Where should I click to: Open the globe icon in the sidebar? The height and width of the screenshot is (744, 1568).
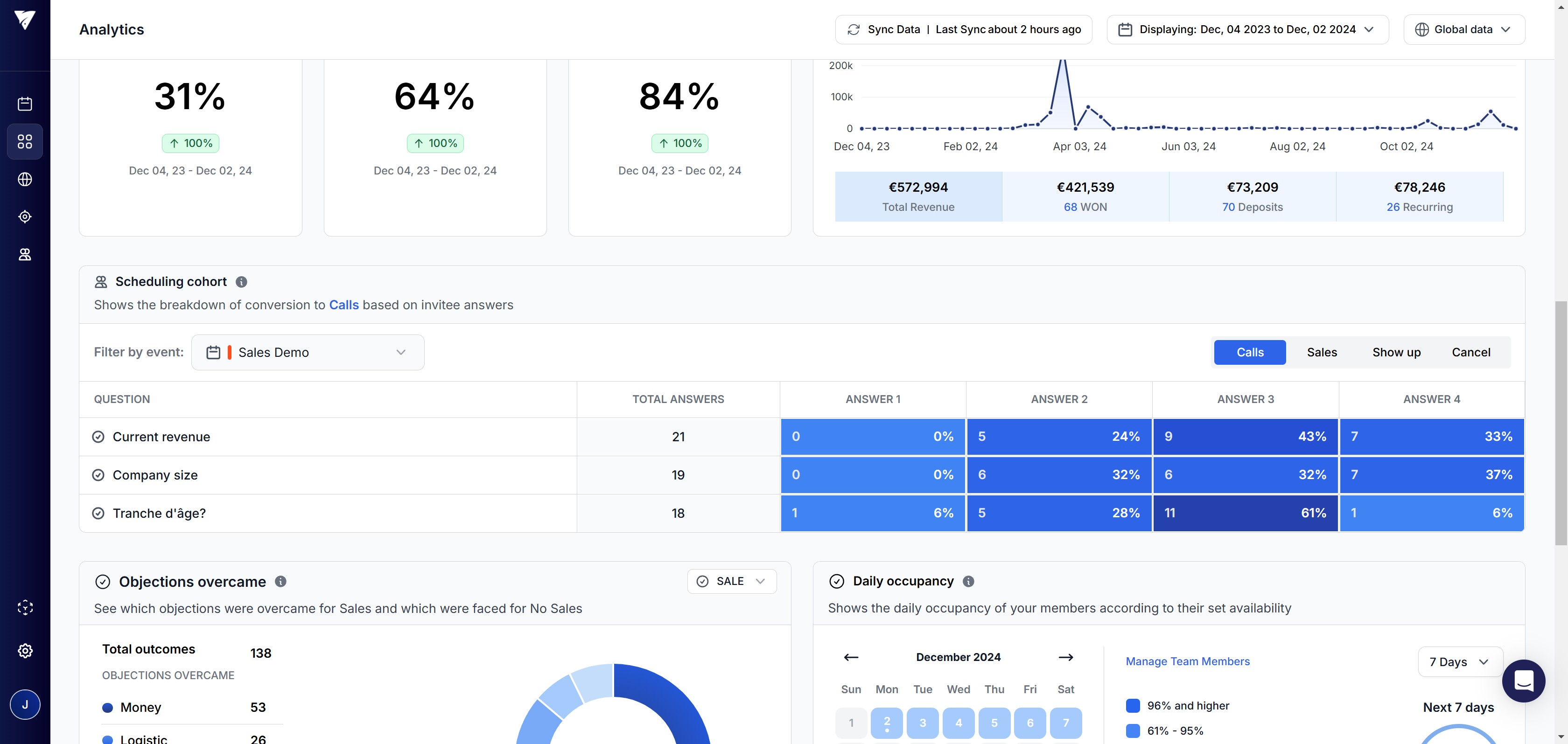(25, 180)
